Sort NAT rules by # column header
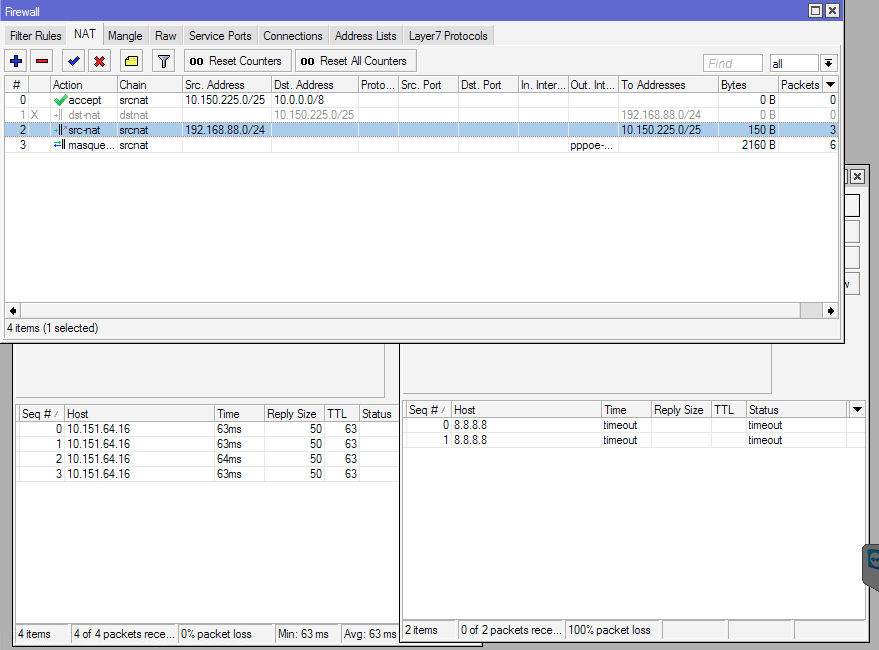 (x=17, y=85)
